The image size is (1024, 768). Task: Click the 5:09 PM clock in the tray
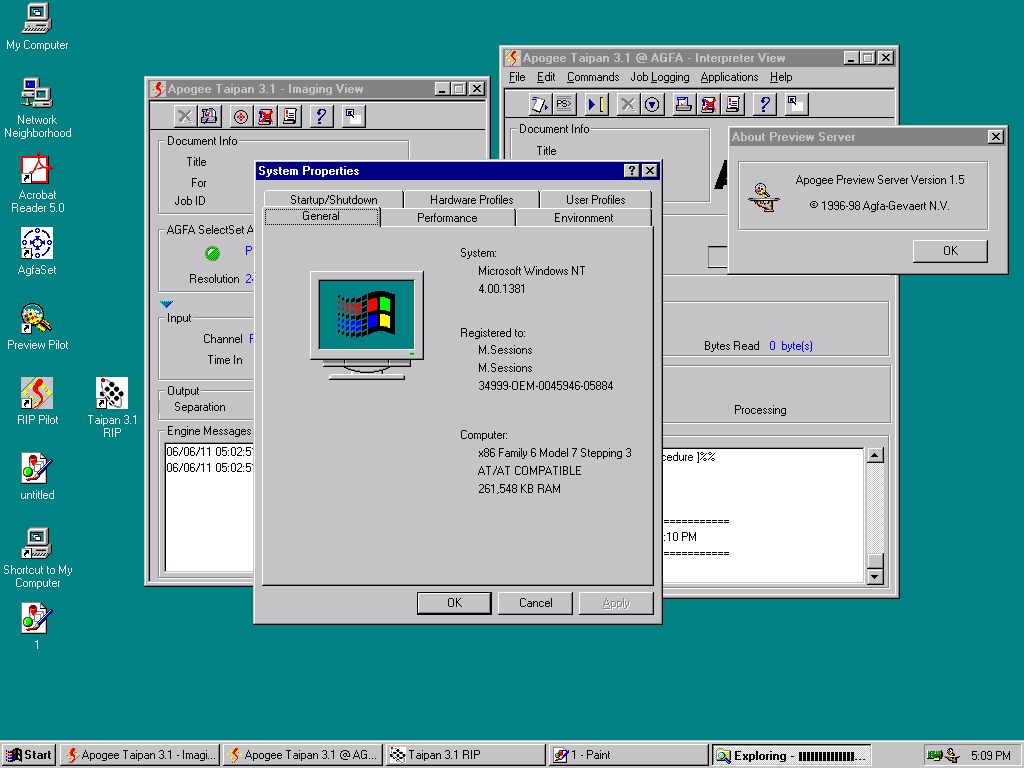click(x=990, y=756)
